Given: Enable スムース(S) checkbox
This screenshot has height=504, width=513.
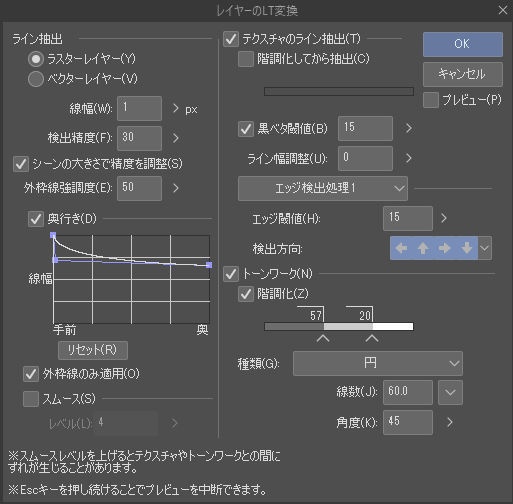Looking at the screenshot, I should tap(31, 399).
